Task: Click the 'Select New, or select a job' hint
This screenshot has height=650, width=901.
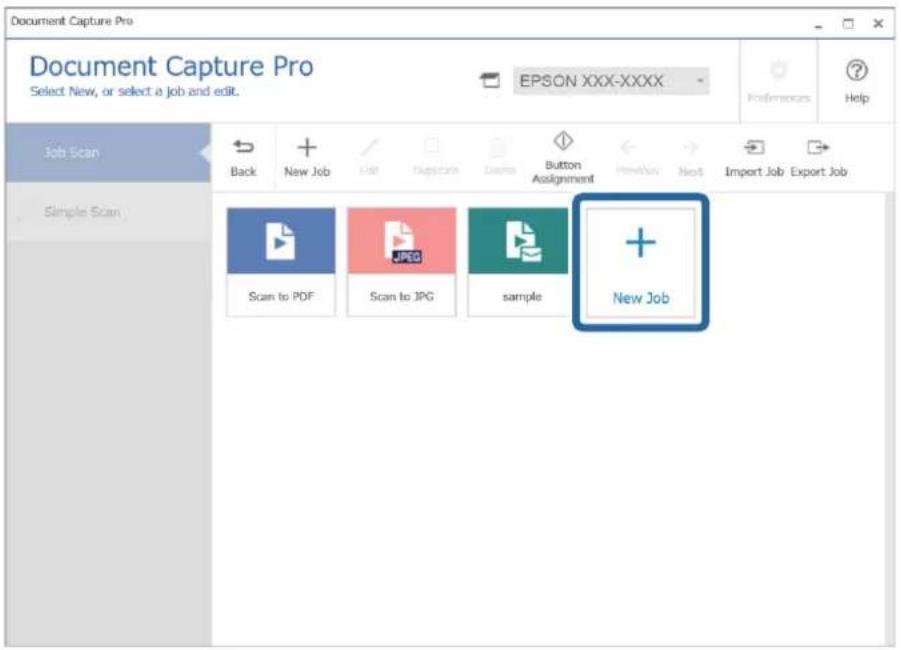Action: pos(134,91)
